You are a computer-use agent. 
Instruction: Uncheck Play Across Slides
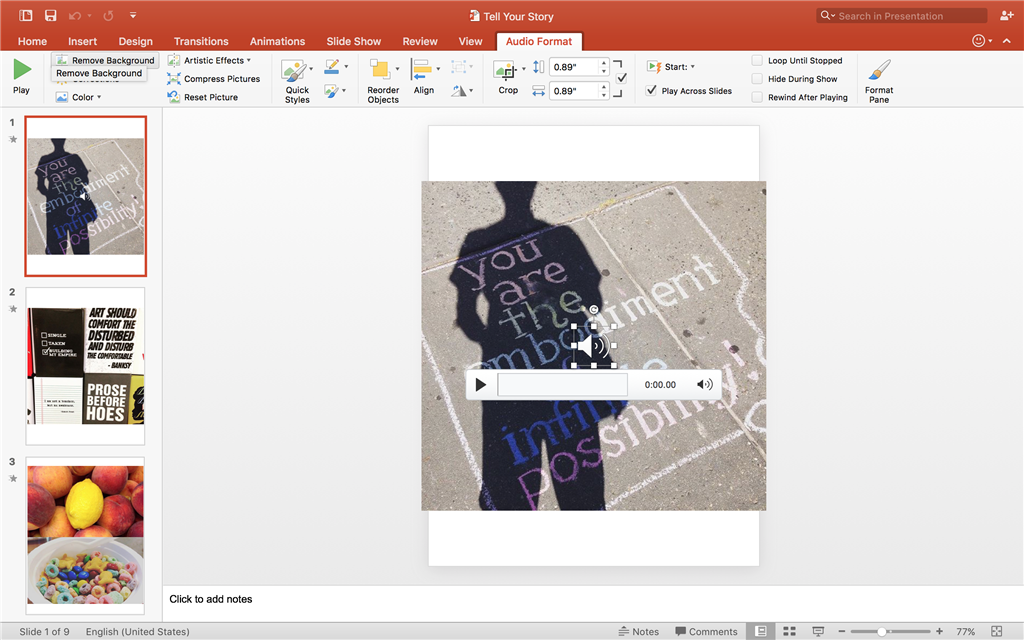(652, 91)
